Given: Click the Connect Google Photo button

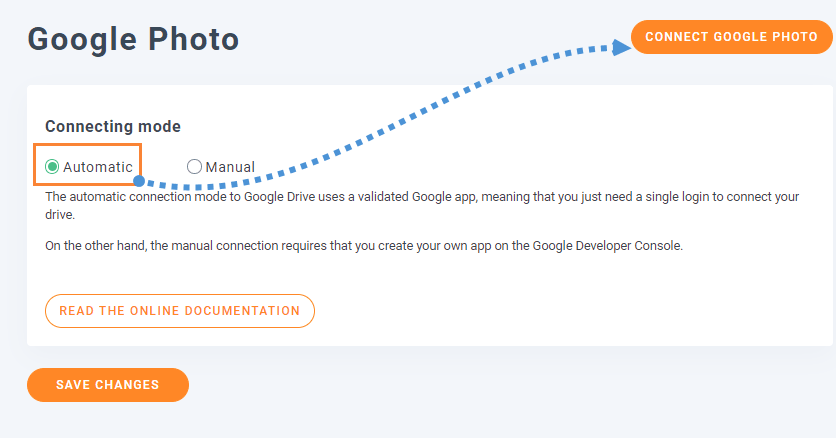Looking at the screenshot, I should [x=731, y=37].
